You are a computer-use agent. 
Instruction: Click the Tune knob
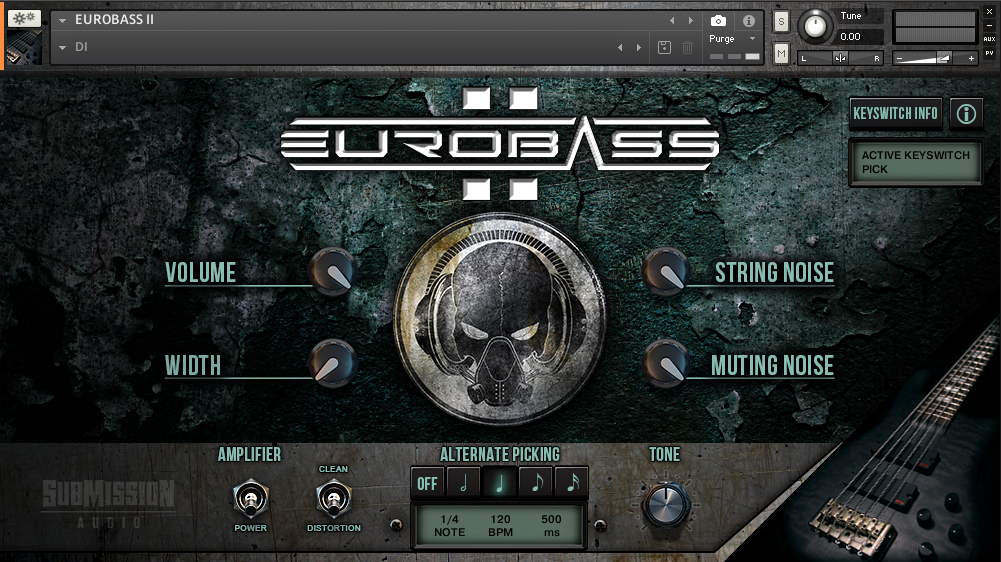(815, 26)
